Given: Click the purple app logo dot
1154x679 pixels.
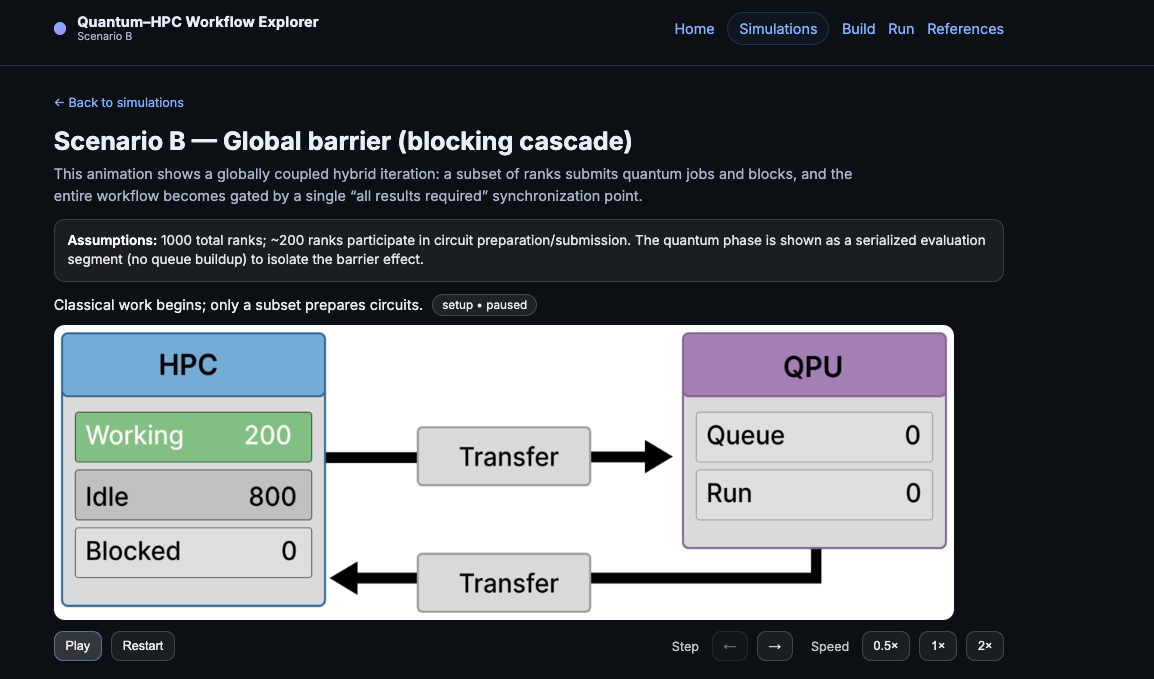Looking at the screenshot, I should click(60, 29).
